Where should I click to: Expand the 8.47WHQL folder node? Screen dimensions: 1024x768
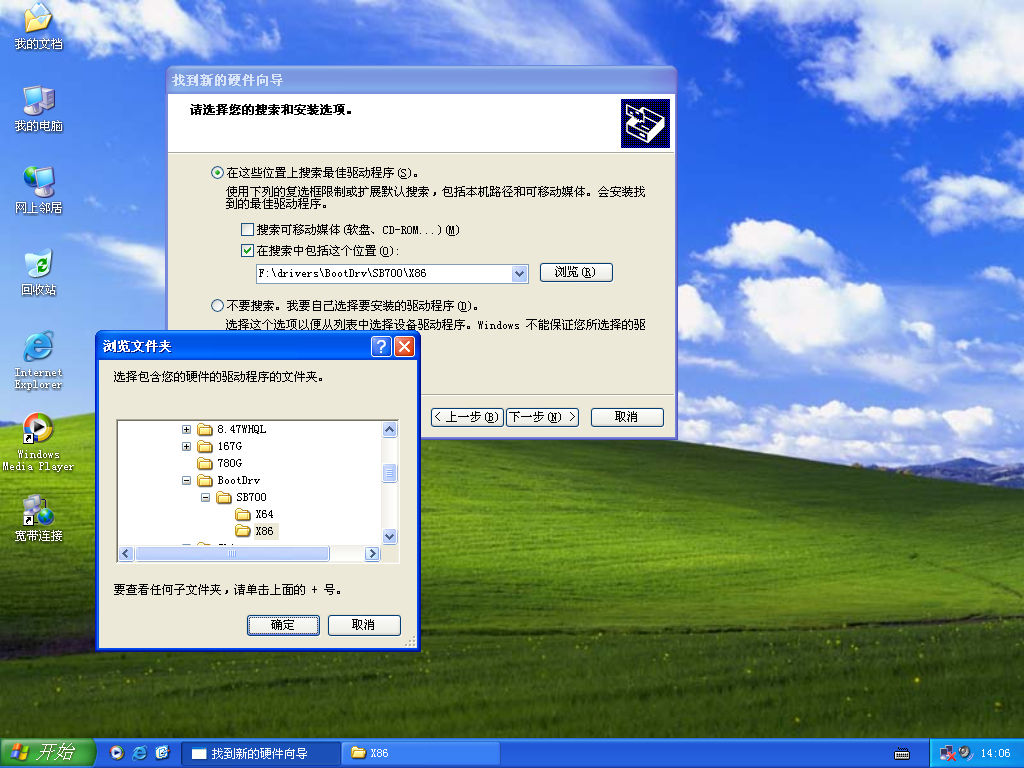point(186,429)
